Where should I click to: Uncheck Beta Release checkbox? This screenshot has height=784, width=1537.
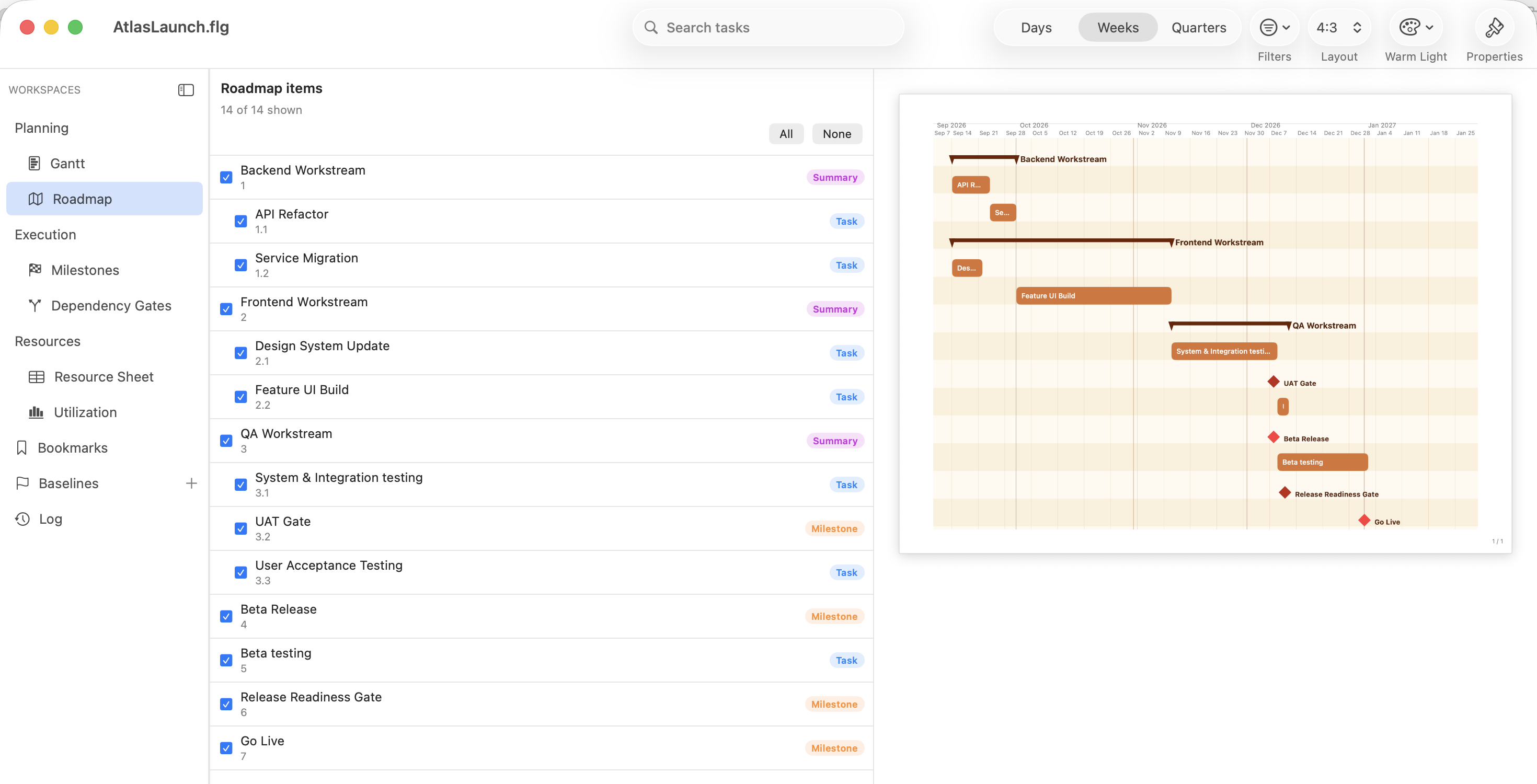[226, 616]
